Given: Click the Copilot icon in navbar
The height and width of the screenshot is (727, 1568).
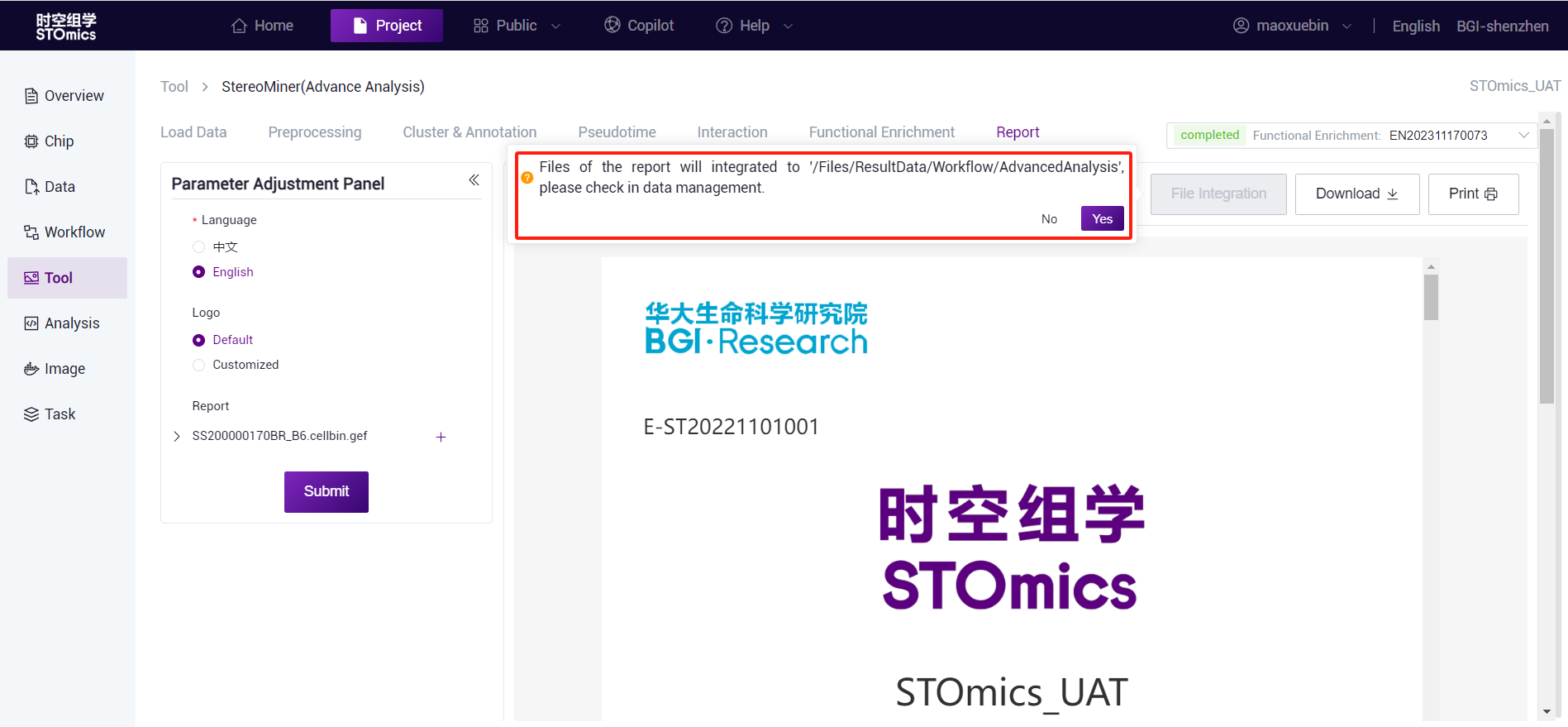Looking at the screenshot, I should pyautogui.click(x=612, y=25).
